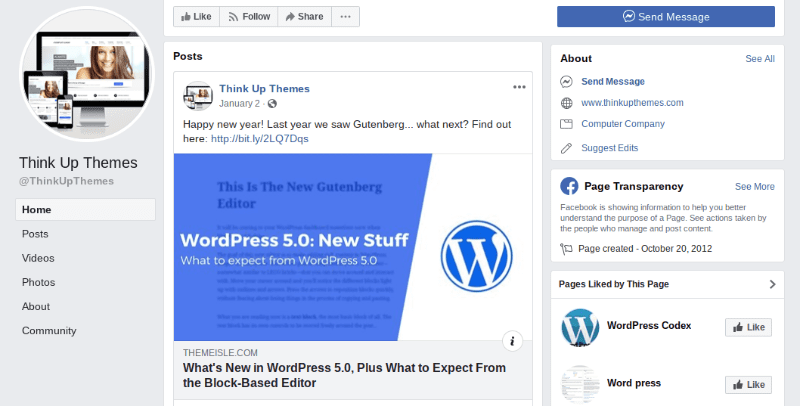Image resolution: width=800 pixels, height=406 pixels.
Task: Click See All in the About panel
Action: pos(760,59)
